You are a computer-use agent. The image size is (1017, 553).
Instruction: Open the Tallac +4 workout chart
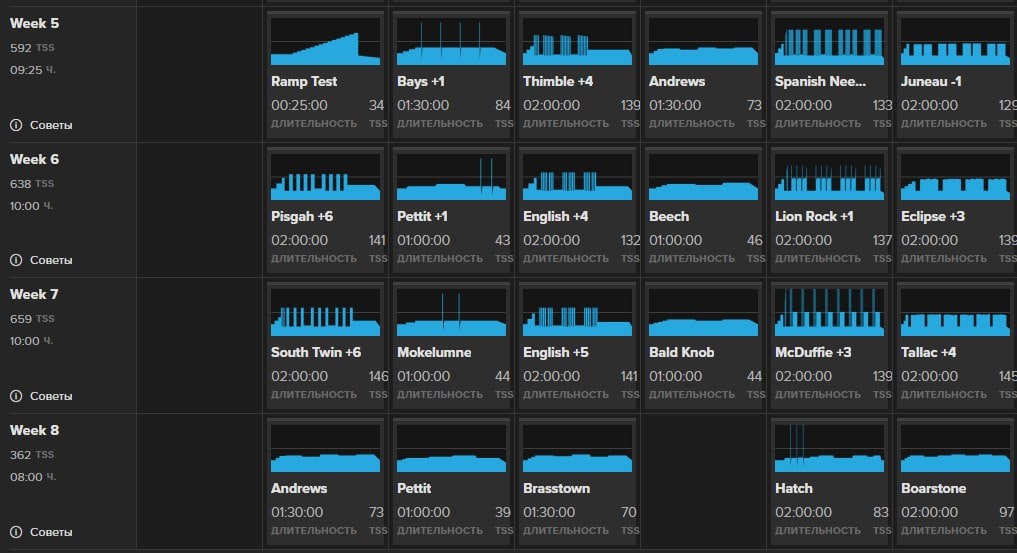pos(955,312)
